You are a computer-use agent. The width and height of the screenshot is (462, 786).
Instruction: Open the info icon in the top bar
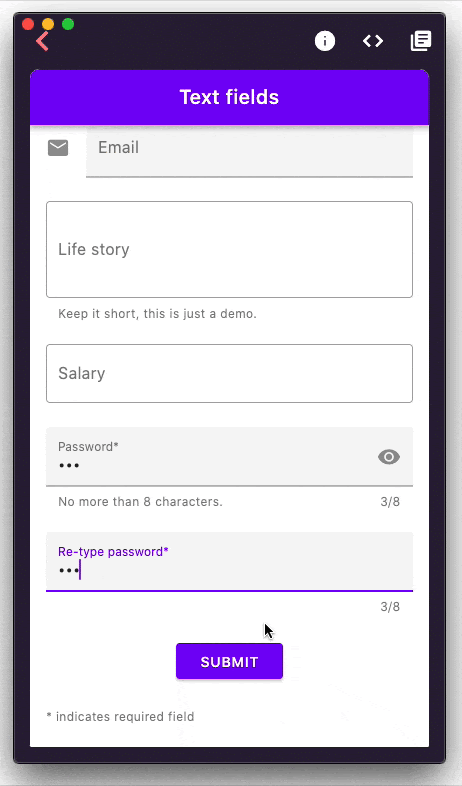(x=325, y=41)
